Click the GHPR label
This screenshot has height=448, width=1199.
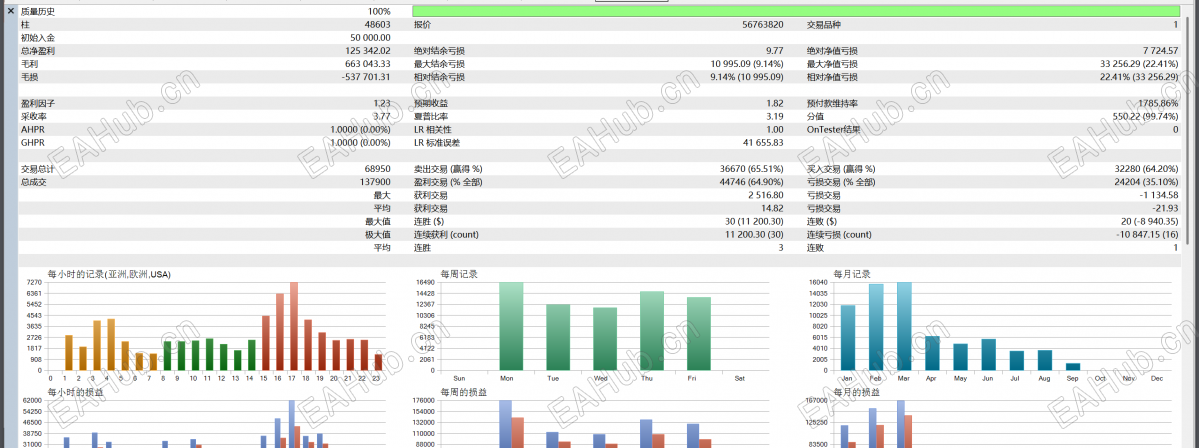point(32,142)
